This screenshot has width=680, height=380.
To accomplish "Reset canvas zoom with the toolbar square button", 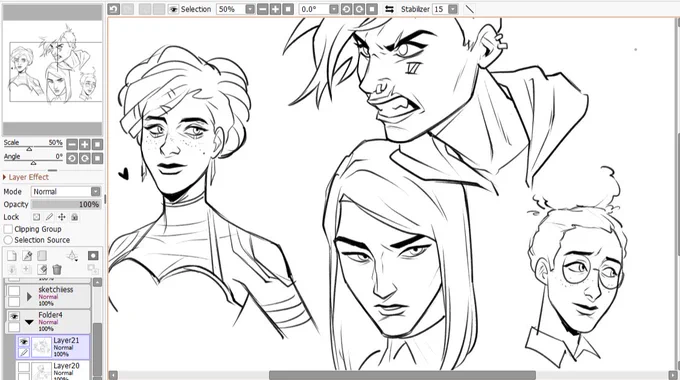I will (288, 9).
